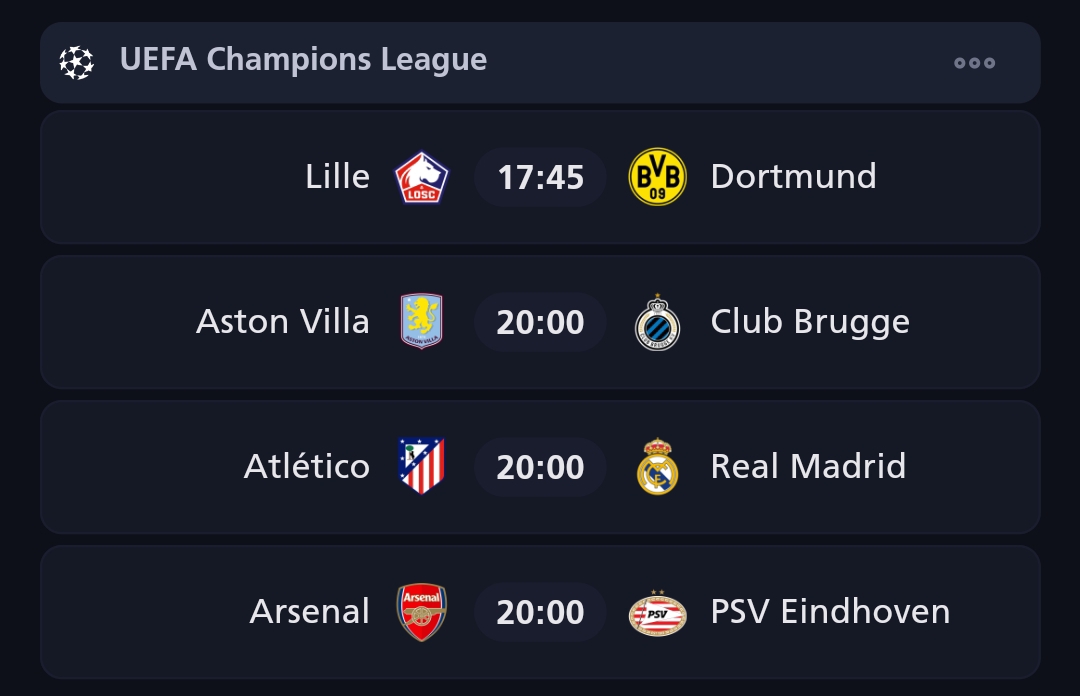Select the Atlético team name
The height and width of the screenshot is (696, 1080).
point(306,467)
